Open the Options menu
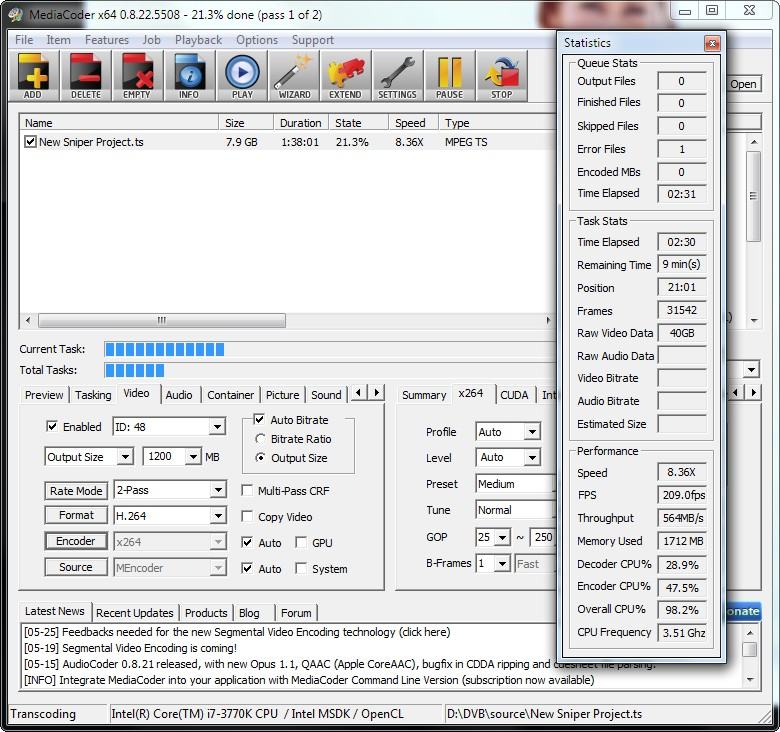 click(257, 40)
